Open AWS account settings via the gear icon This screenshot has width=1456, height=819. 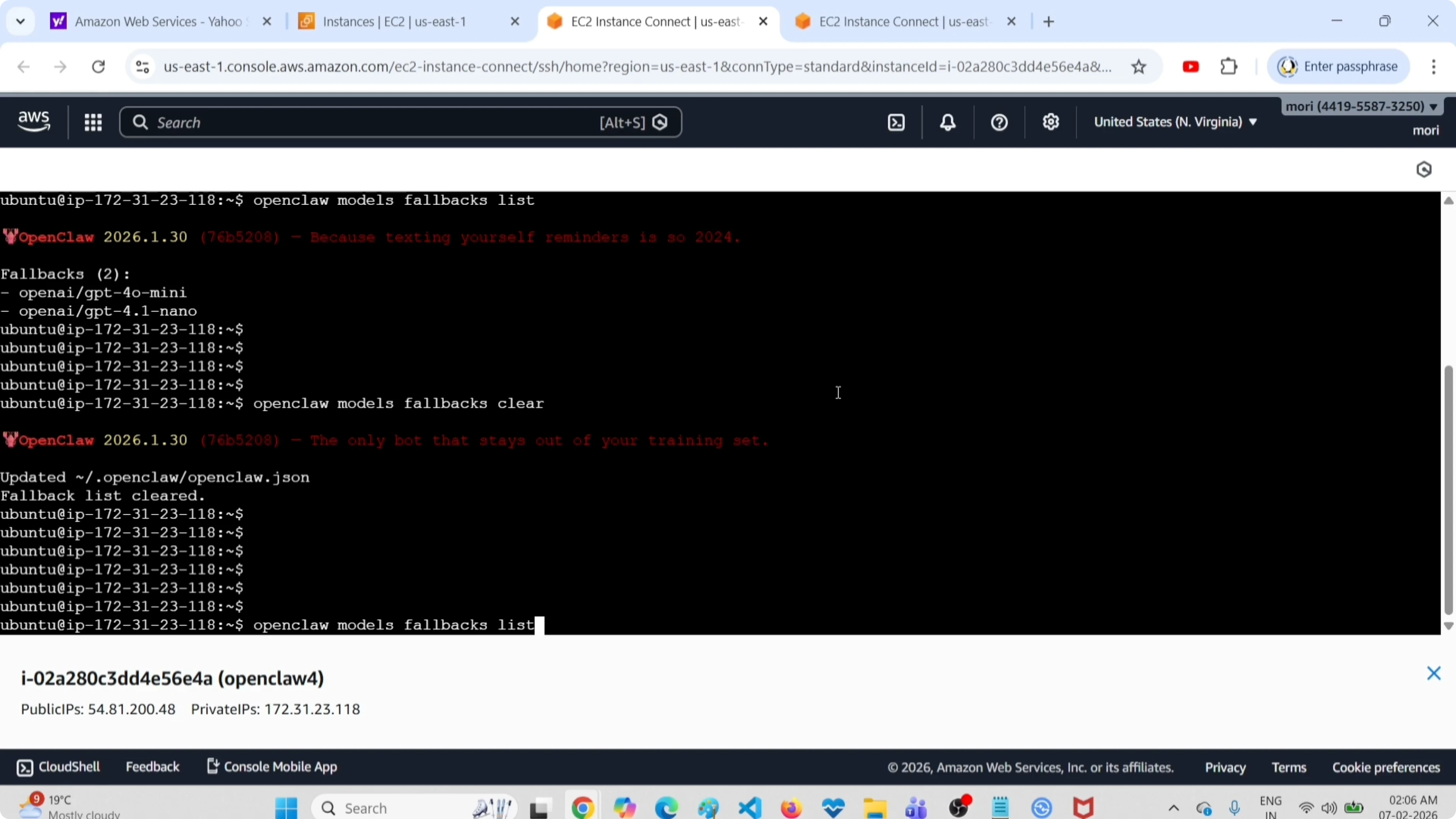coord(1050,122)
